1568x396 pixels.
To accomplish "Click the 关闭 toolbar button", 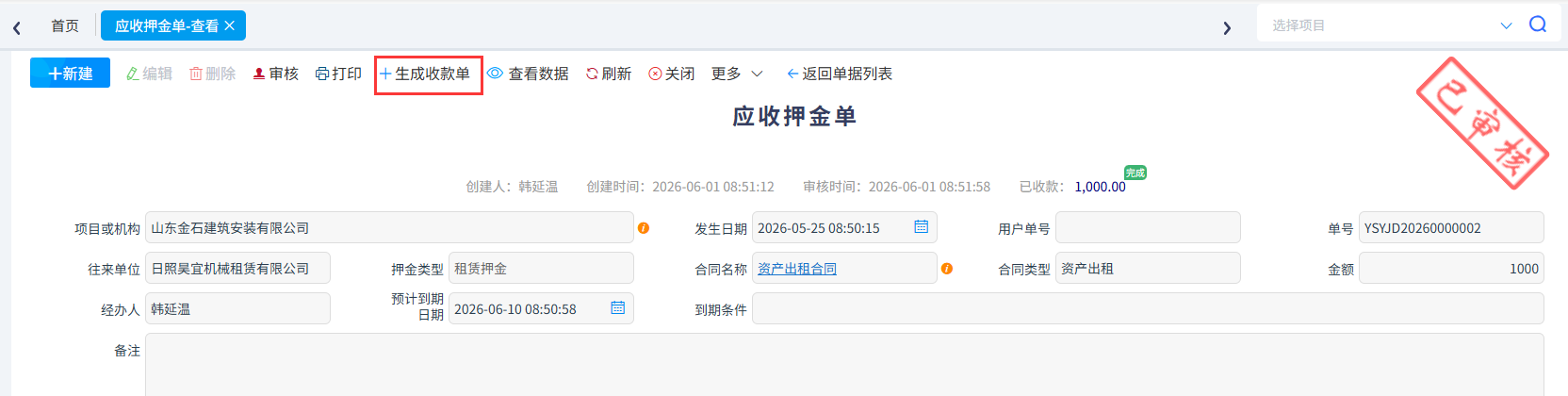I will click(x=672, y=74).
